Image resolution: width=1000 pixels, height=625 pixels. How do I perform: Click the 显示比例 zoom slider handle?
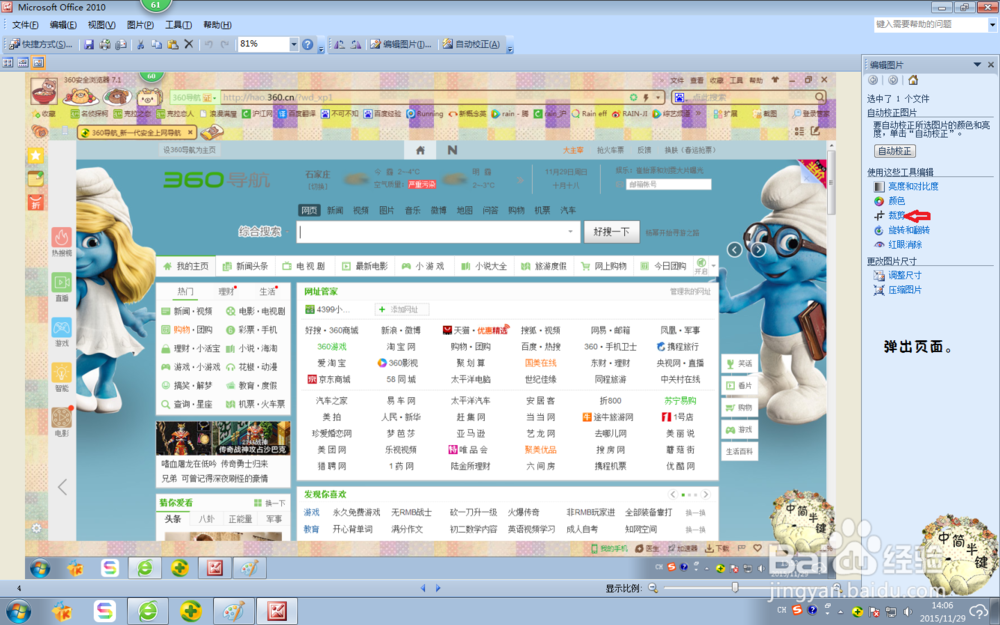735,588
